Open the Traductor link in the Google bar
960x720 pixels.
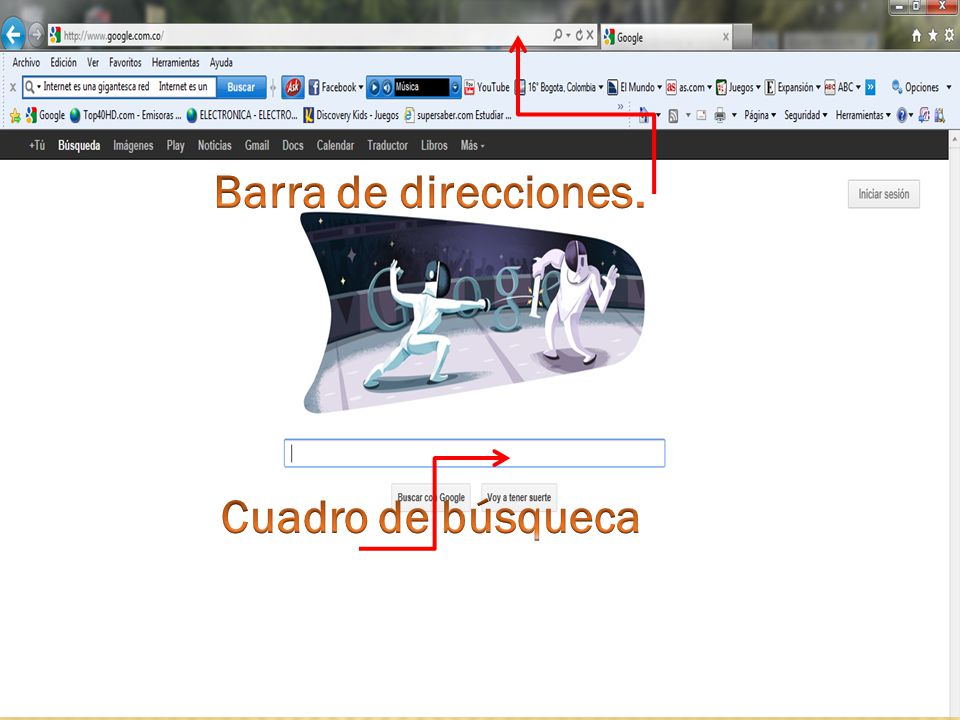click(388, 146)
